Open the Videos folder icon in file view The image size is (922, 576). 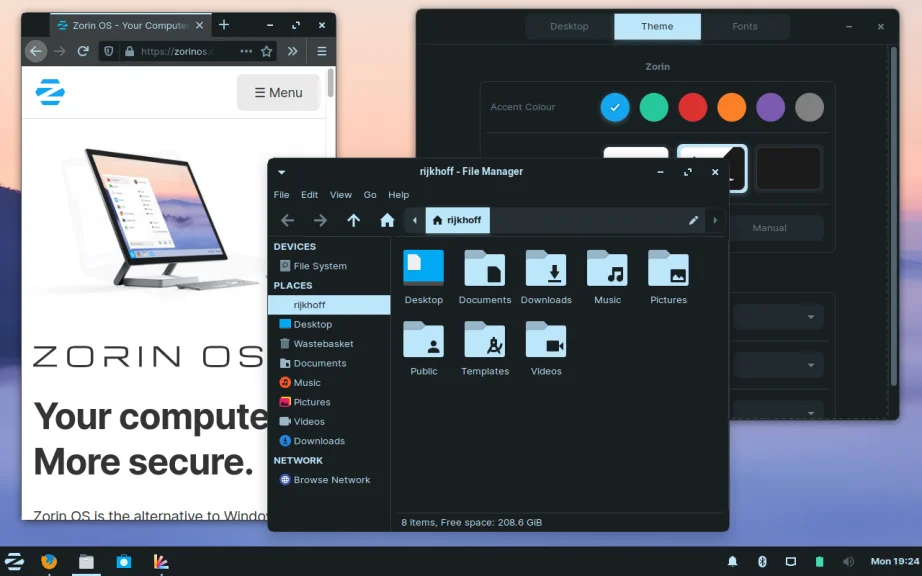point(546,339)
